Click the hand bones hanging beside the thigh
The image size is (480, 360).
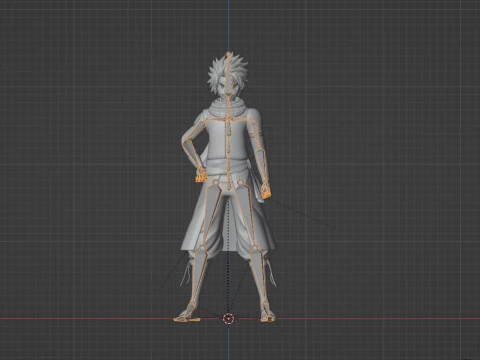pos(265,191)
